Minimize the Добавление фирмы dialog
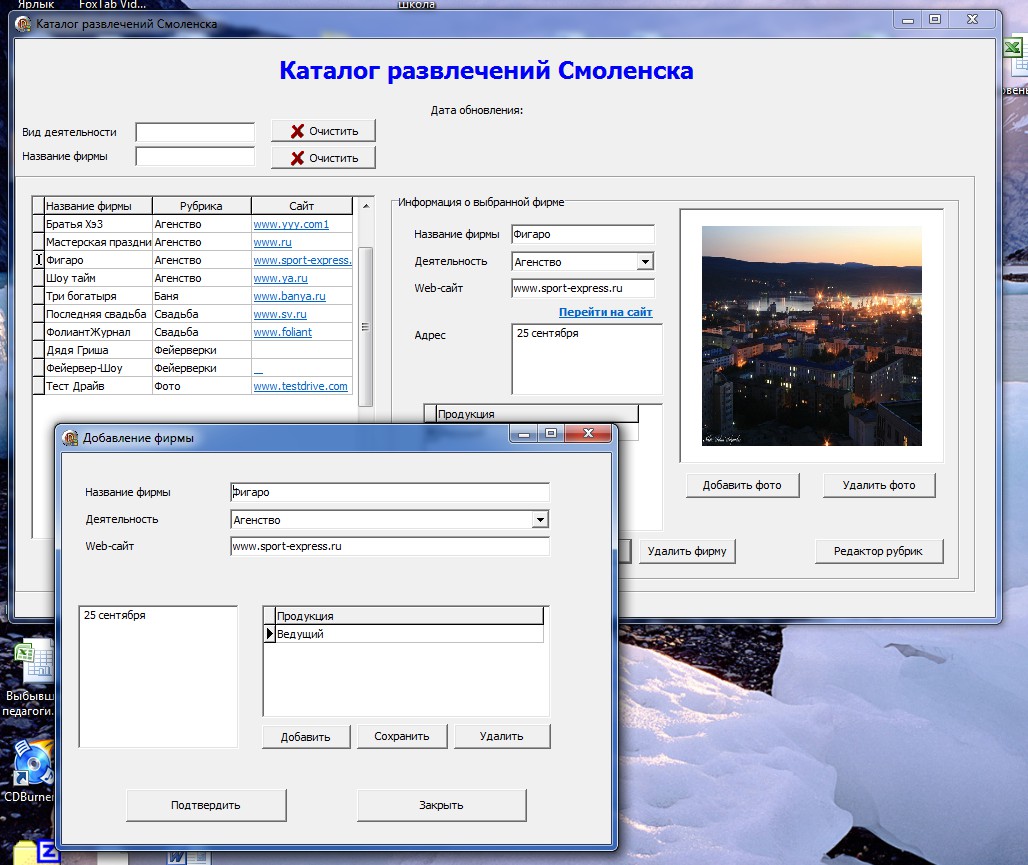Screen dimensions: 1028x865 (x=524, y=433)
